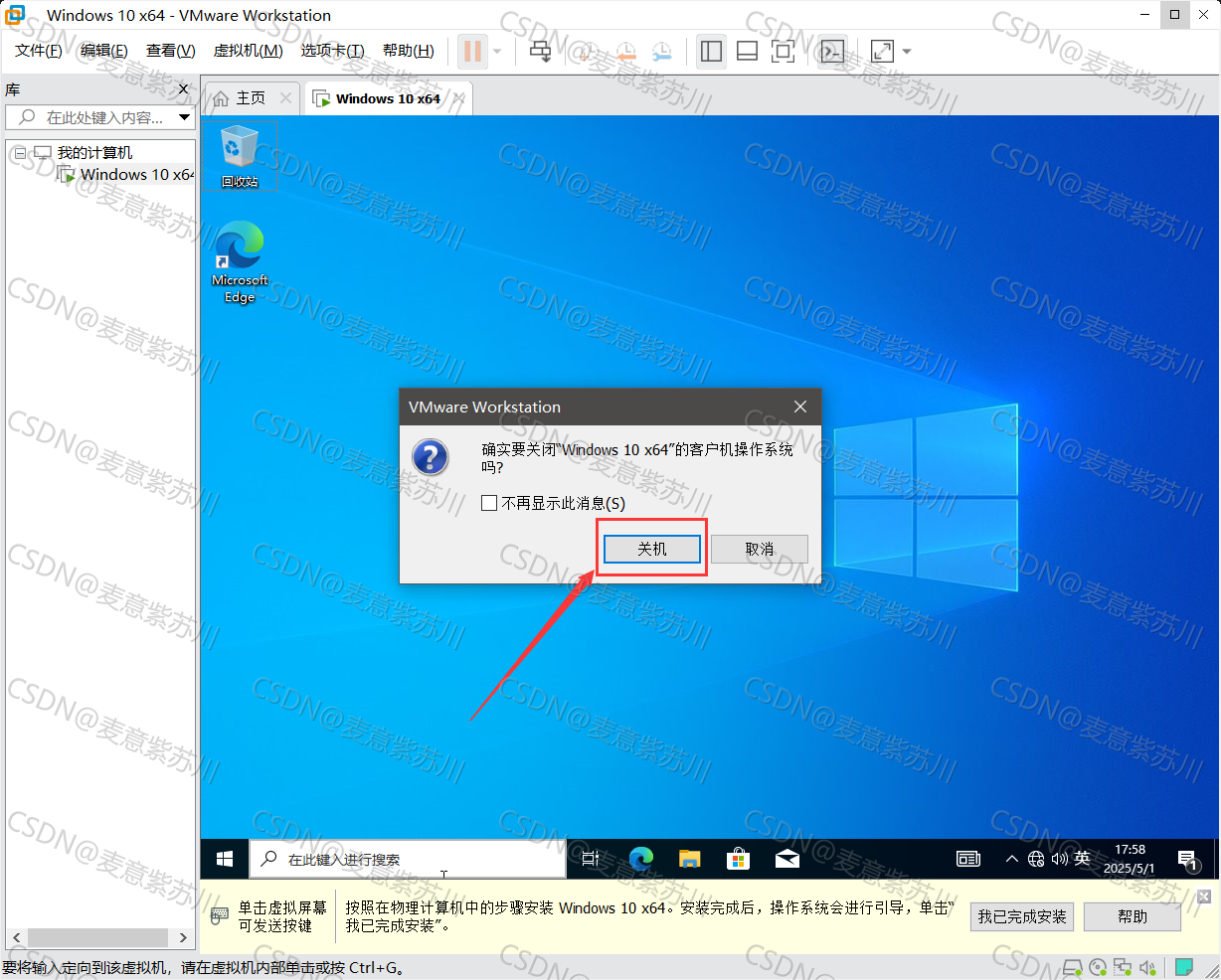Click the 取消 button in the dialog

(x=760, y=549)
